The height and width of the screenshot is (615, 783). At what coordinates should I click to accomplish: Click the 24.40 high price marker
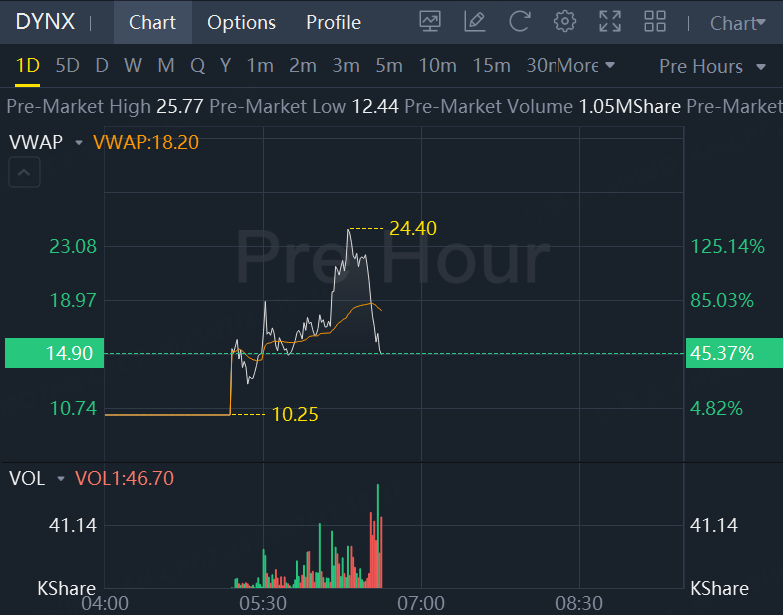[412, 229]
